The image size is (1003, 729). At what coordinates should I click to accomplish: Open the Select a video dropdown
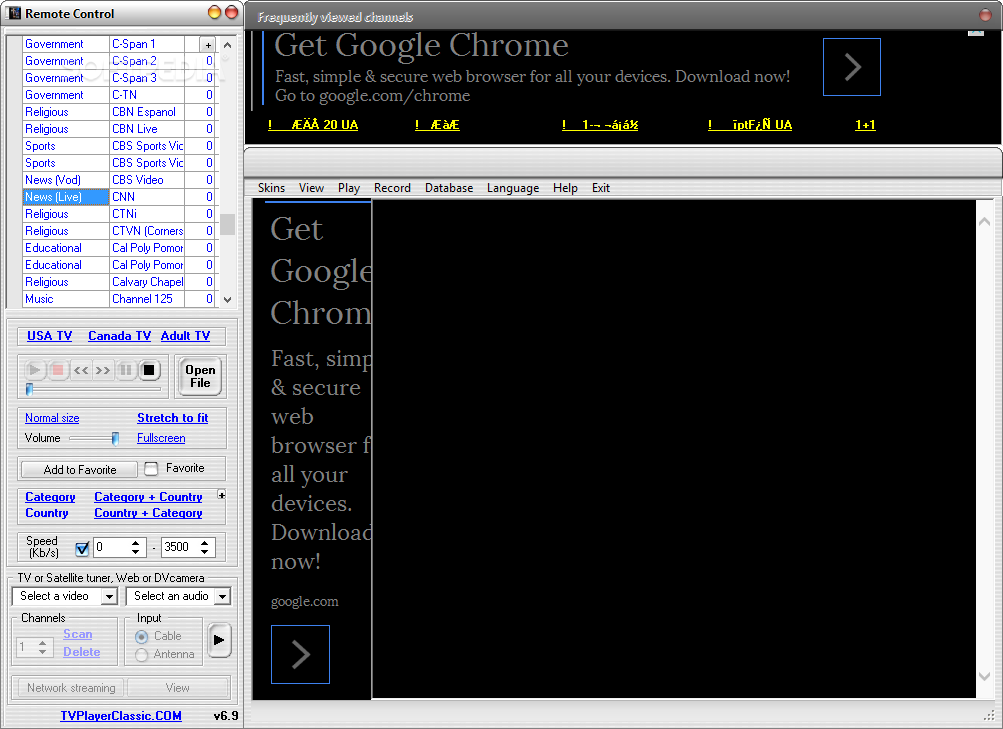pos(109,597)
